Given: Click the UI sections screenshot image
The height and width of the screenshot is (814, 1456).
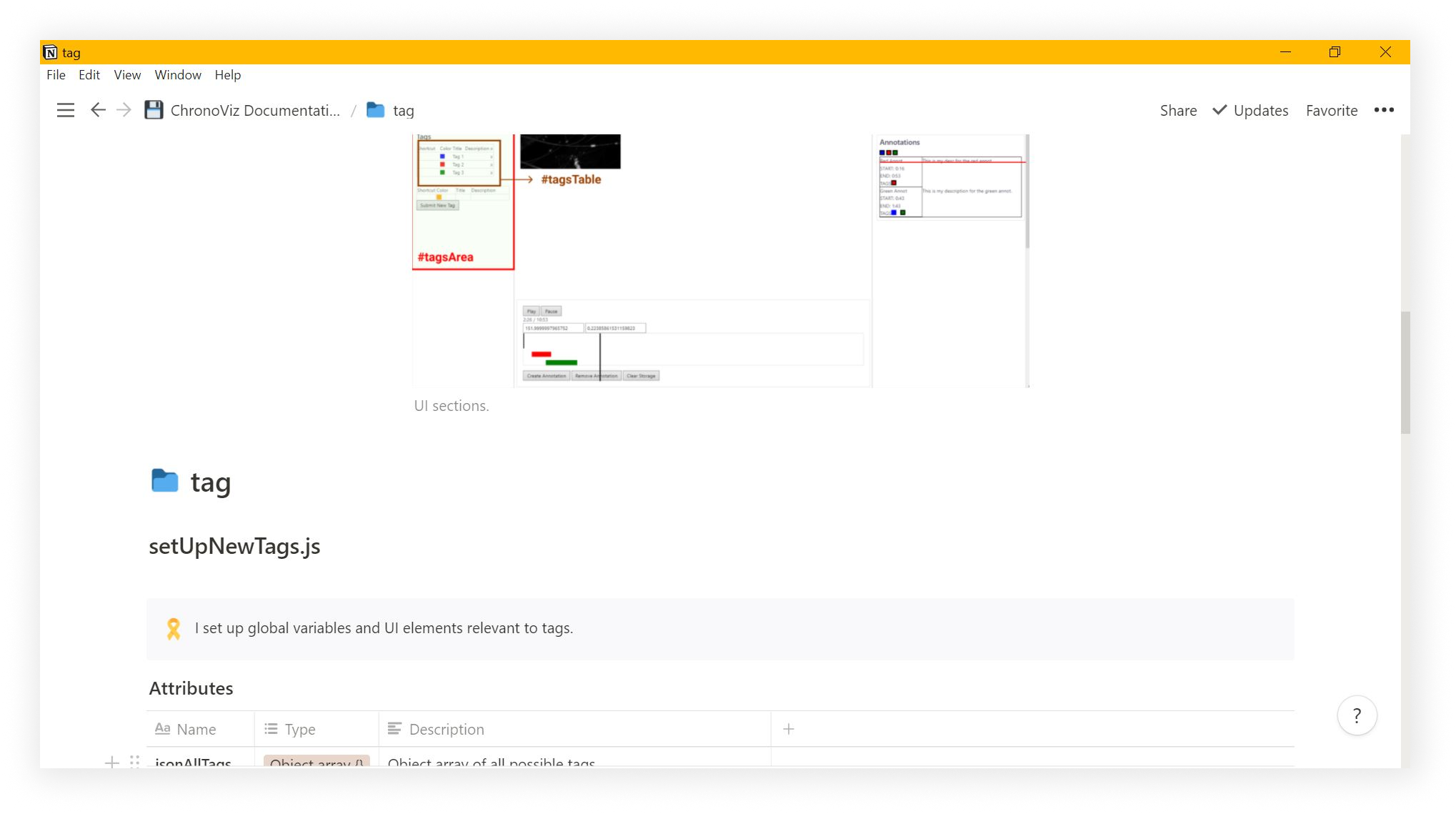Looking at the screenshot, I should [720, 261].
